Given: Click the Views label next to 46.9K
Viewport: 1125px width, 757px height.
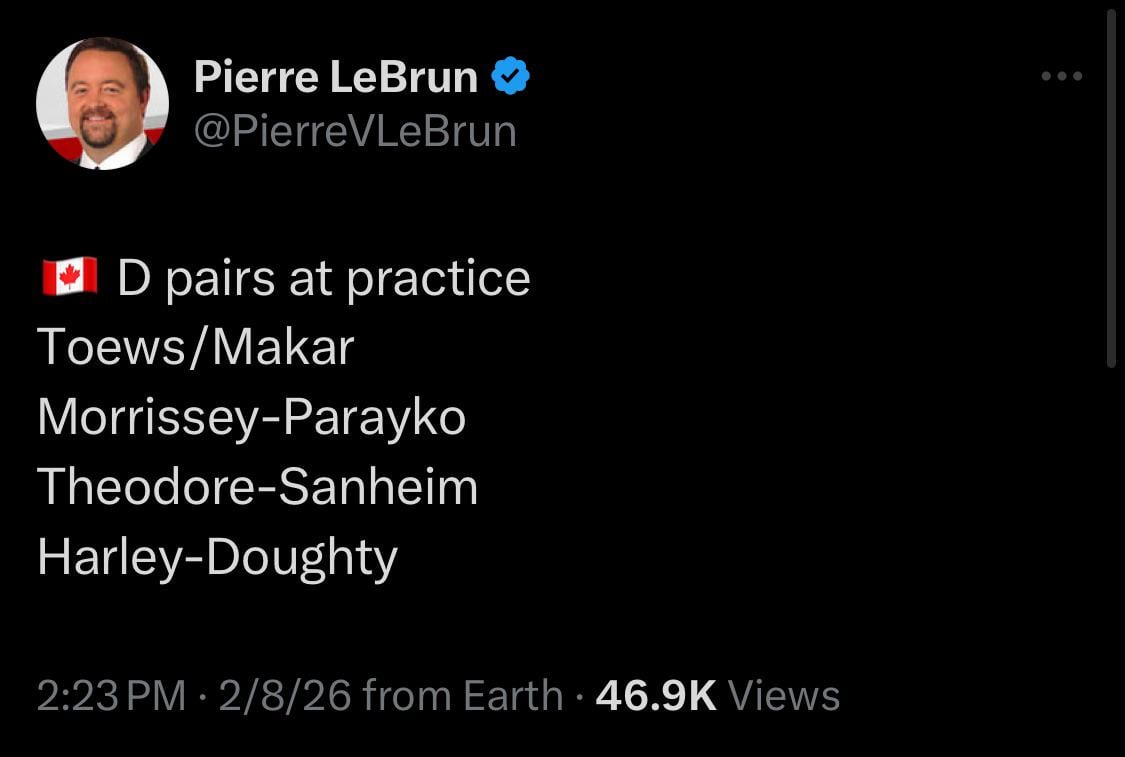Looking at the screenshot, I should [783, 694].
